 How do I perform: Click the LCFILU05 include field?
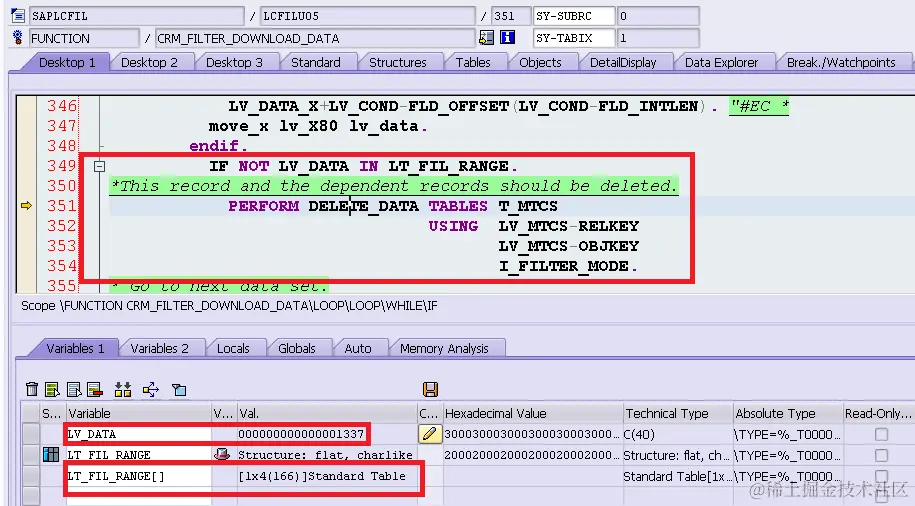tap(368, 16)
